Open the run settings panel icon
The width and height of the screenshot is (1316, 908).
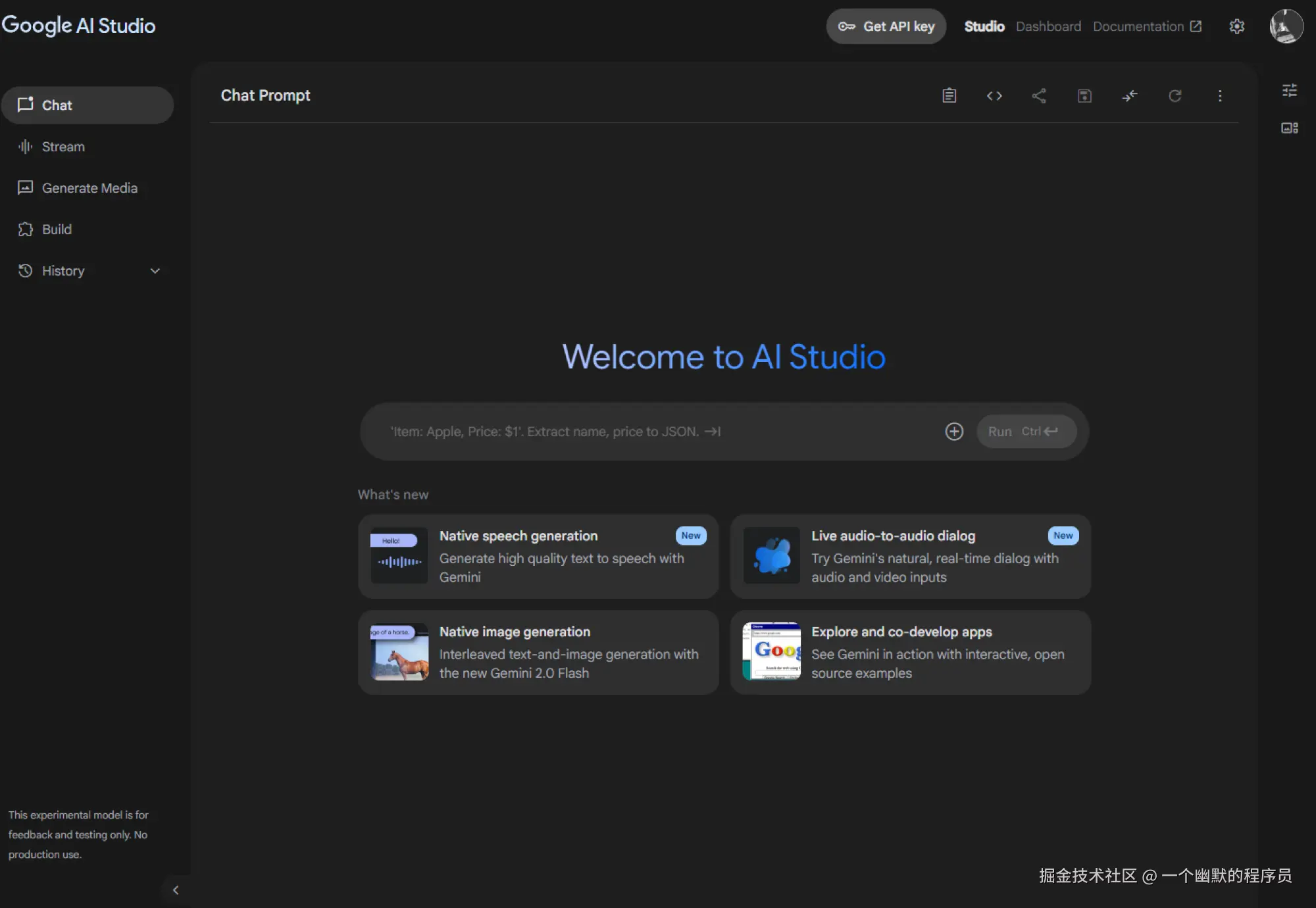(1289, 90)
